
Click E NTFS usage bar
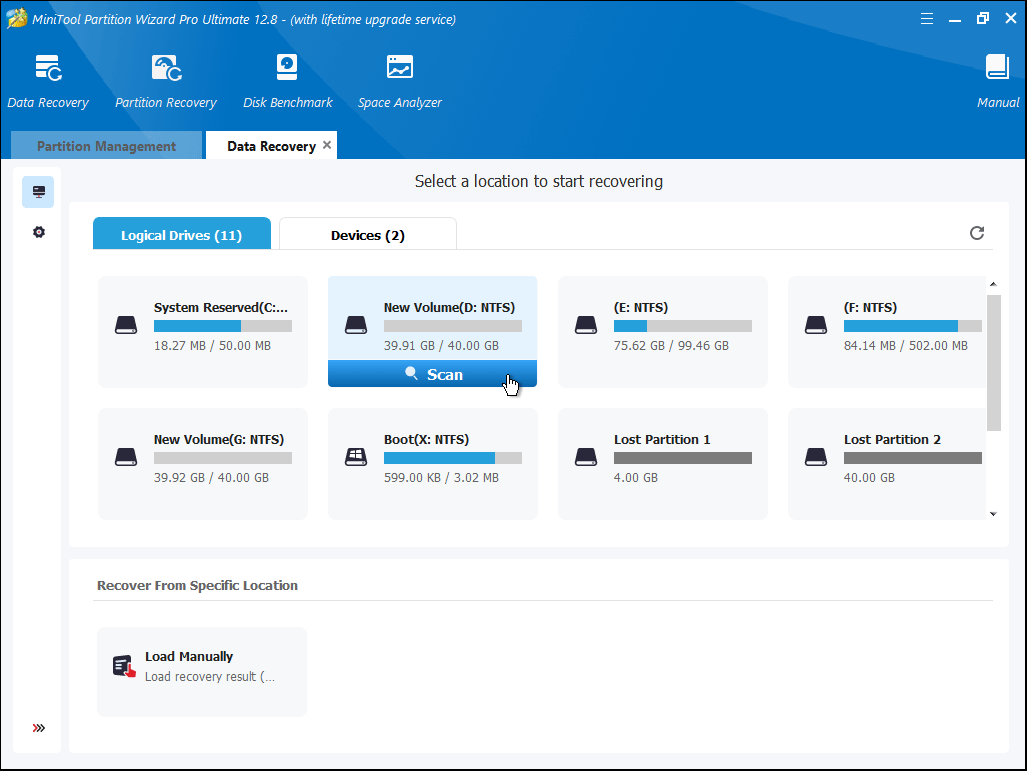pyautogui.click(x=682, y=326)
